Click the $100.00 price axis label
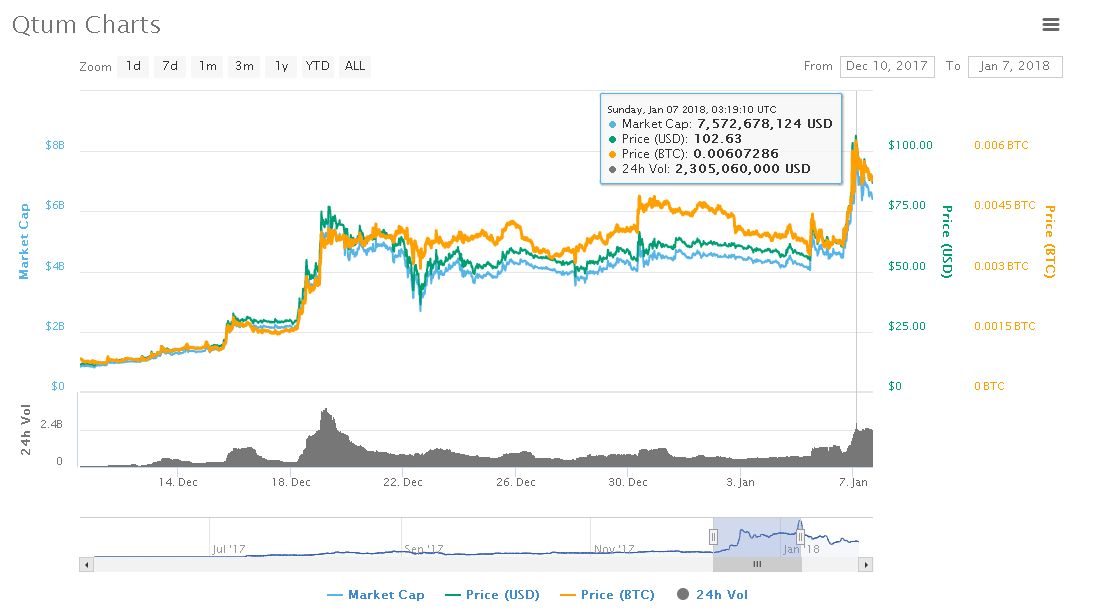Image resolution: width=1101 pixels, height=611 pixels. (910, 145)
